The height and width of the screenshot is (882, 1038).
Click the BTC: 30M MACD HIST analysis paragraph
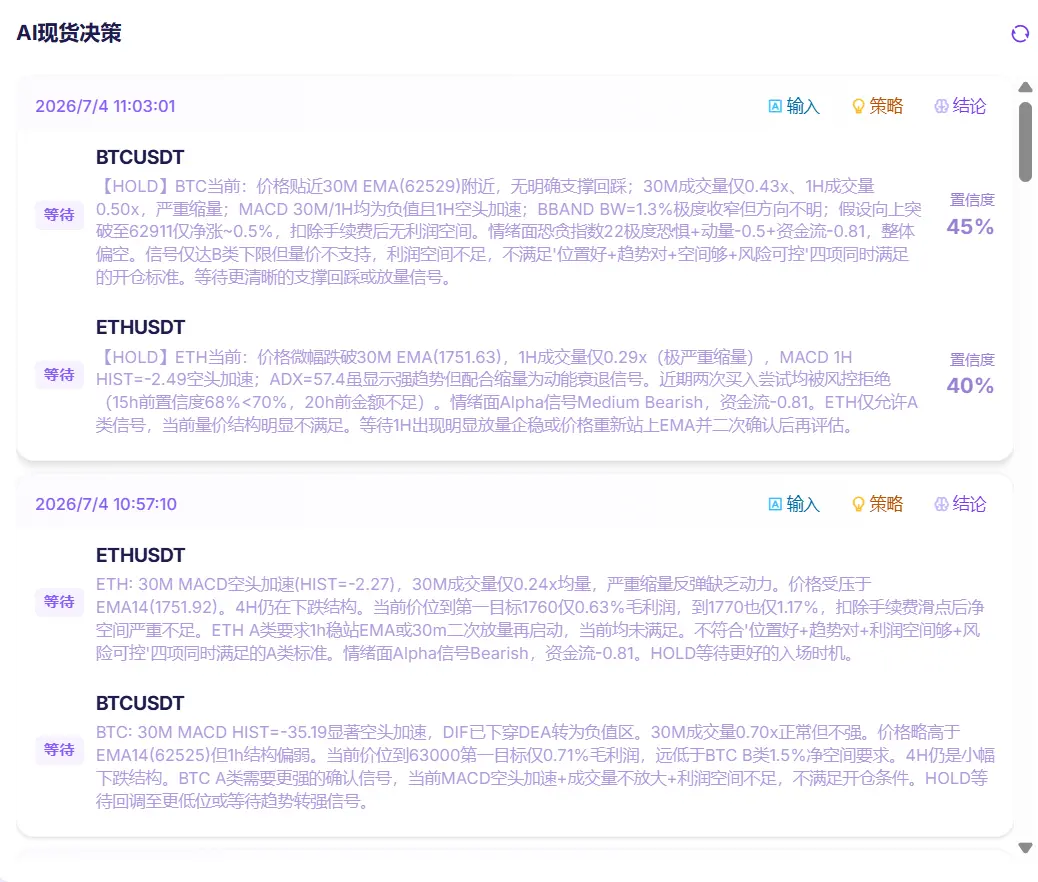point(545,767)
